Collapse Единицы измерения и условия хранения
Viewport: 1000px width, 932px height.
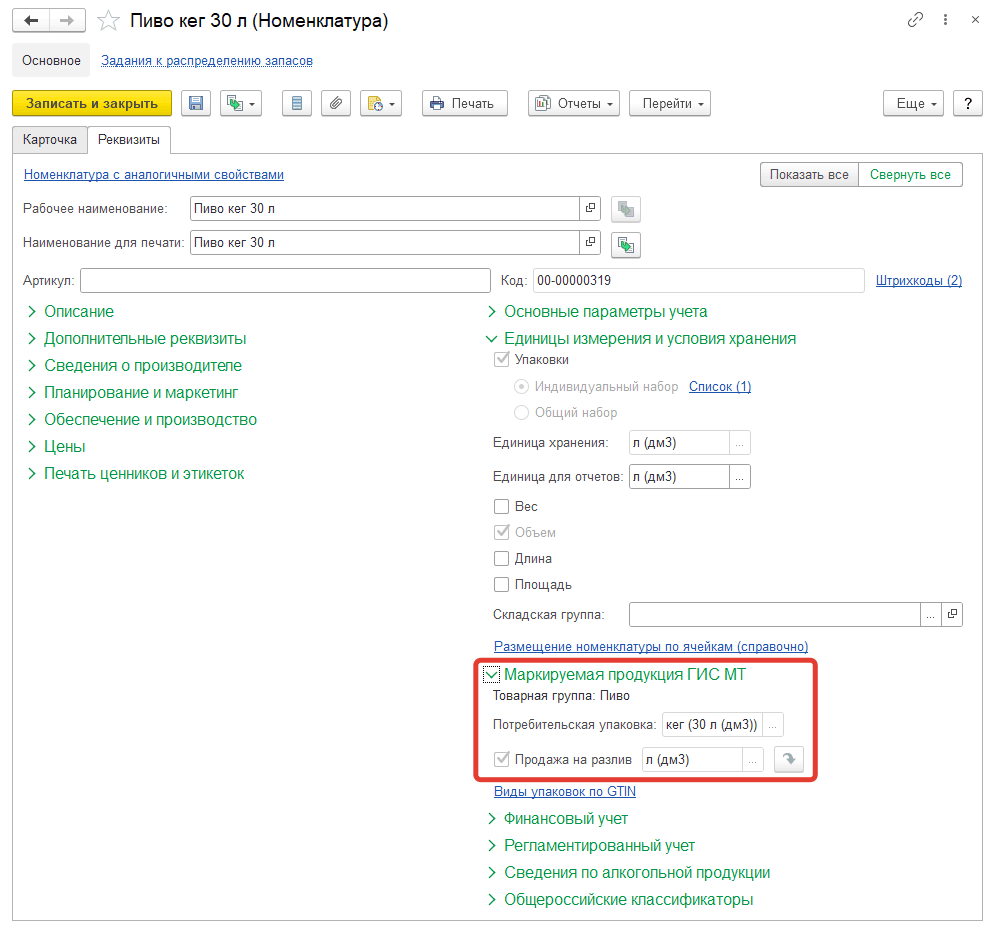point(649,339)
